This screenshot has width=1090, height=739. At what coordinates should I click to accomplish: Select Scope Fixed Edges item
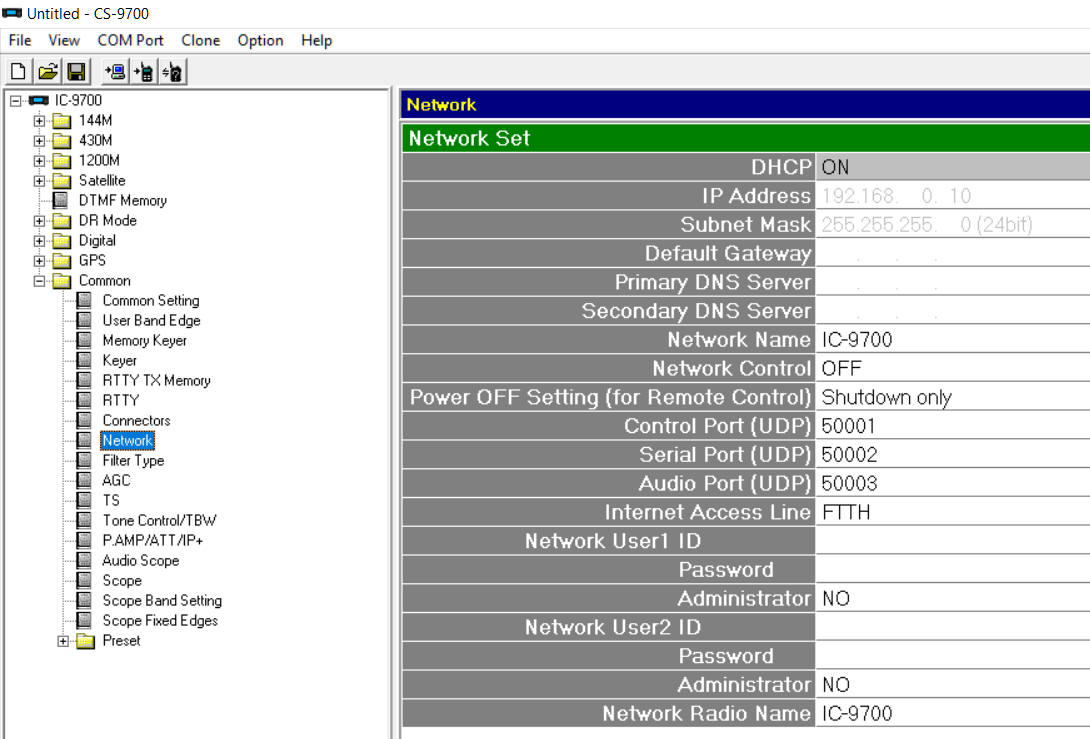coord(161,621)
